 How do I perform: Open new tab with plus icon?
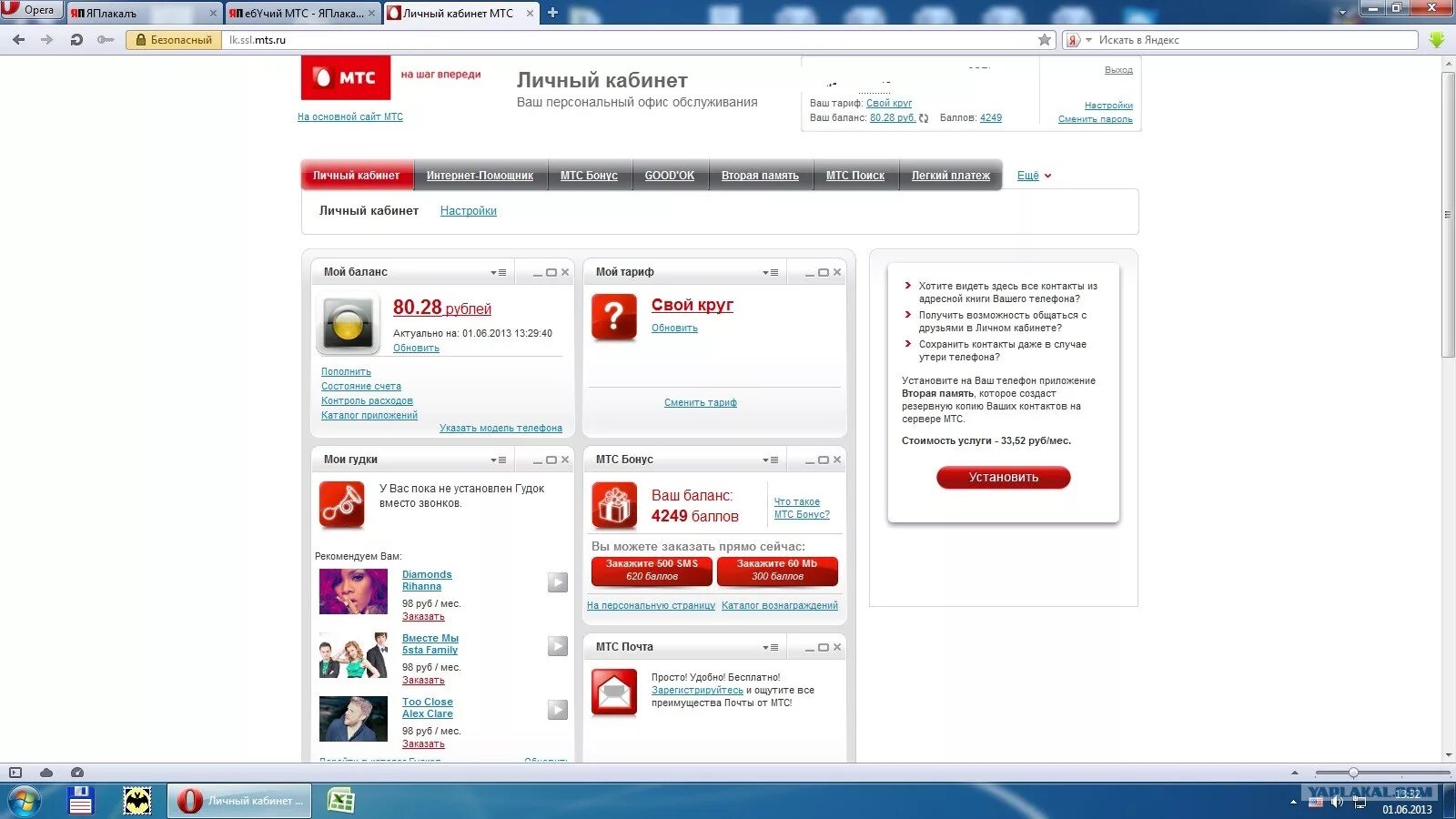[552, 13]
